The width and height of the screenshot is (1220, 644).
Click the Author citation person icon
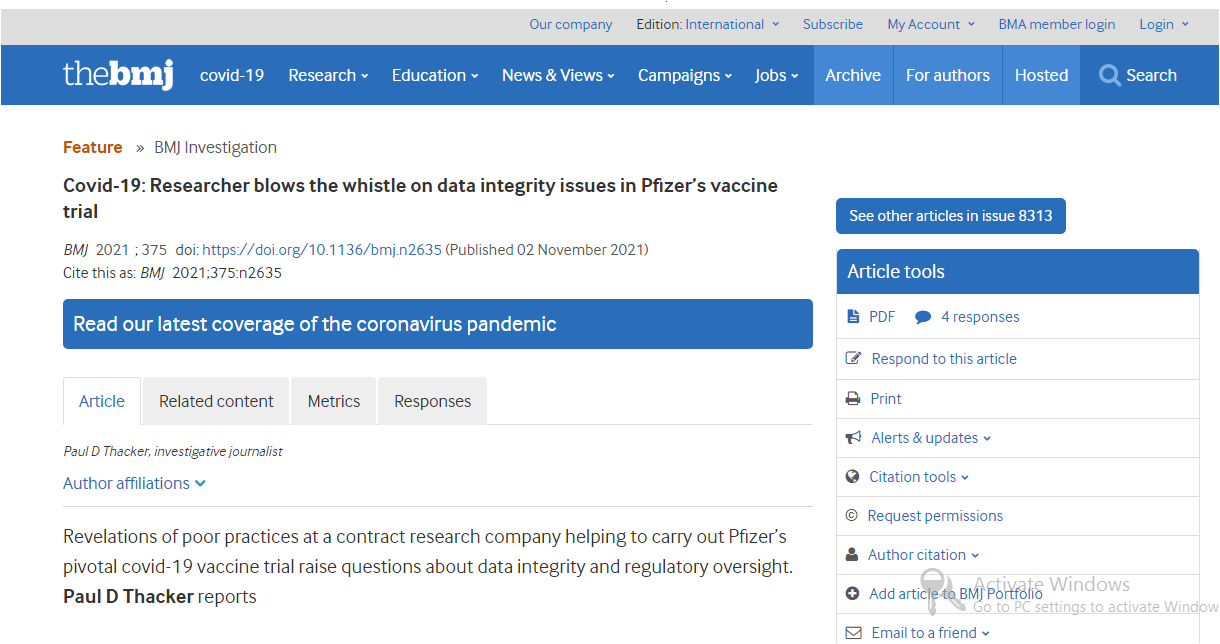852,555
